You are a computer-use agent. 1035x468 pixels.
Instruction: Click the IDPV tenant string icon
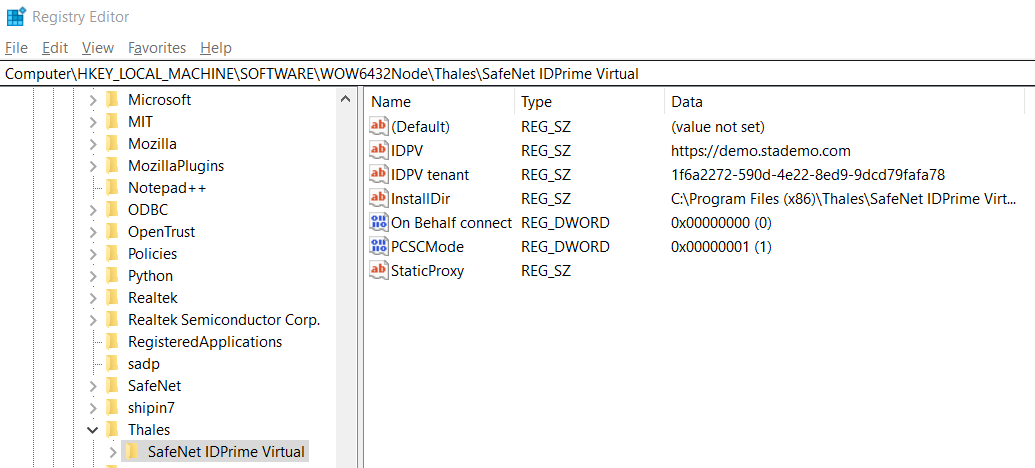(378, 174)
